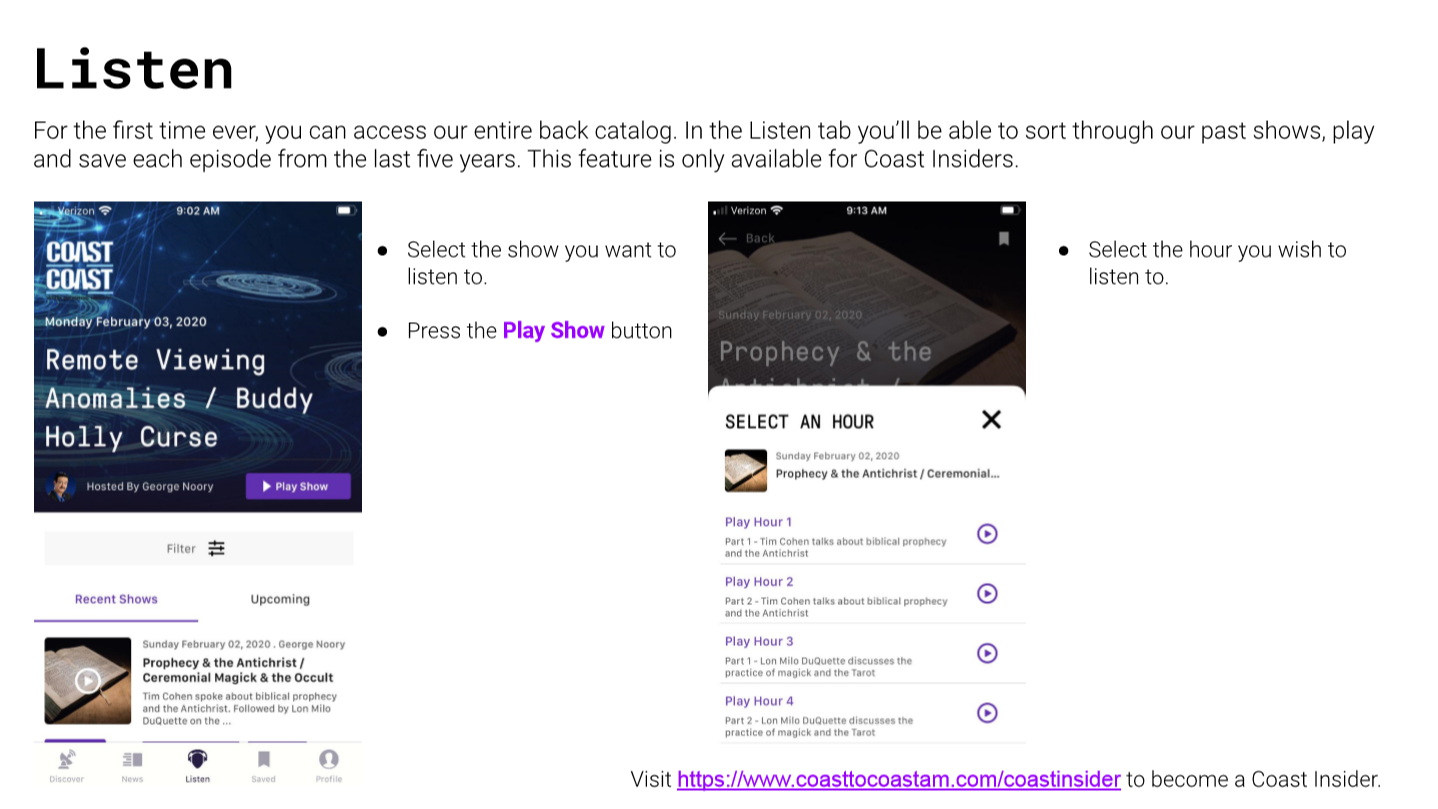Tap the Back arrow in phone header
The width and height of the screenshot is (1438, 809).
727,238
